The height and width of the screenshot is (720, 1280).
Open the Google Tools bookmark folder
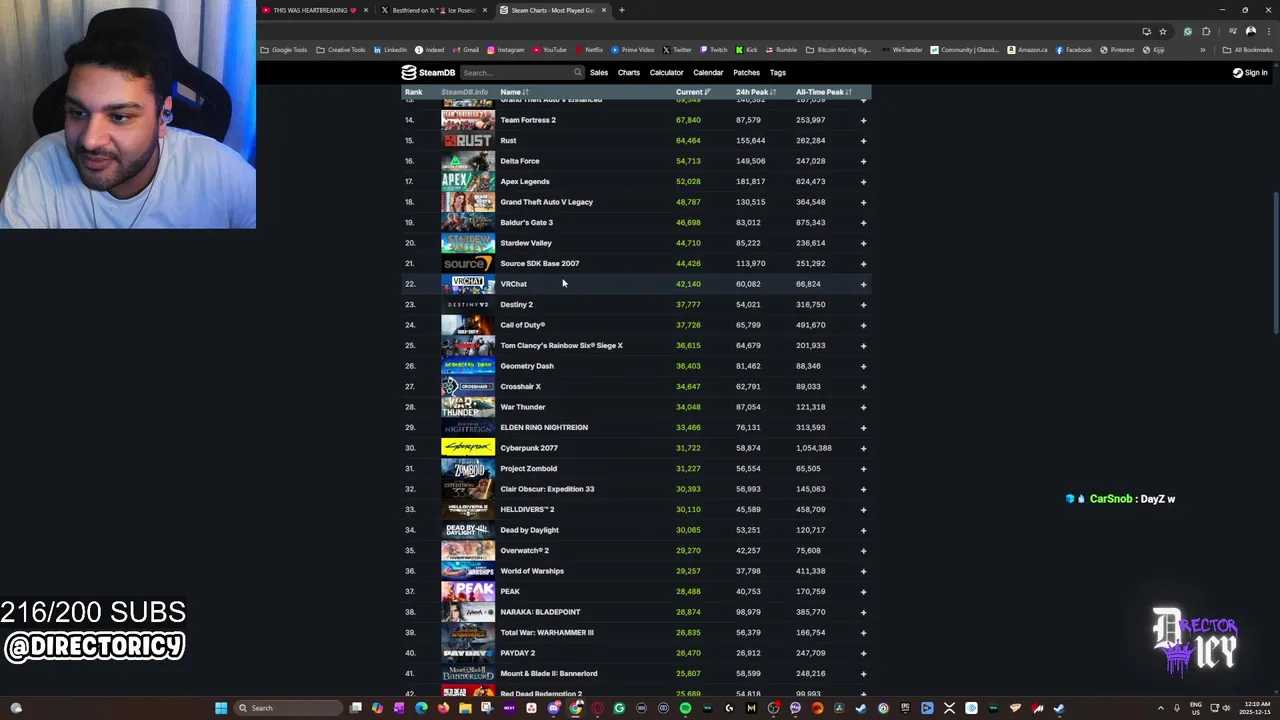(284, 50)
